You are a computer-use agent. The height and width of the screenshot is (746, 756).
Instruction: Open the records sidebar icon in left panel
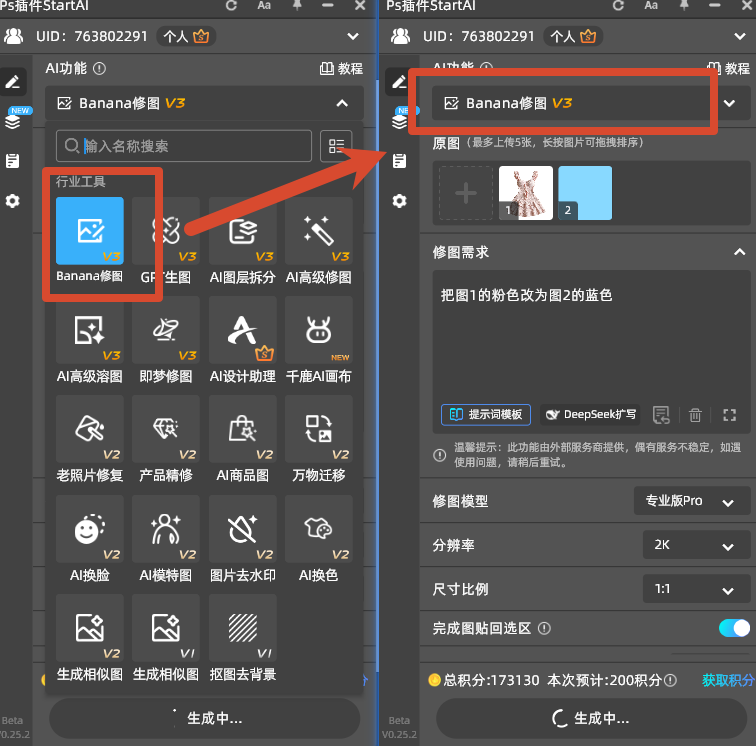coord(13,161)
